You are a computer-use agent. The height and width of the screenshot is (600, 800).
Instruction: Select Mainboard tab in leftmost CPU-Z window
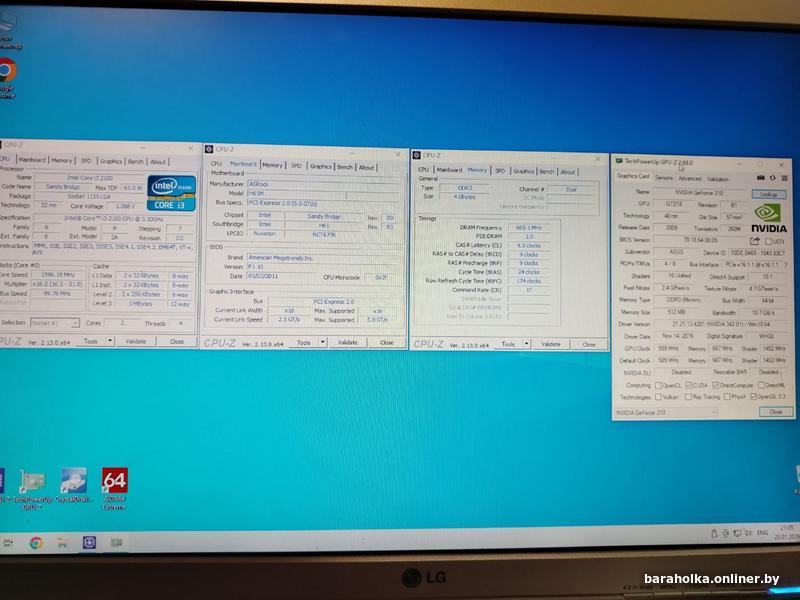[32, 160]
